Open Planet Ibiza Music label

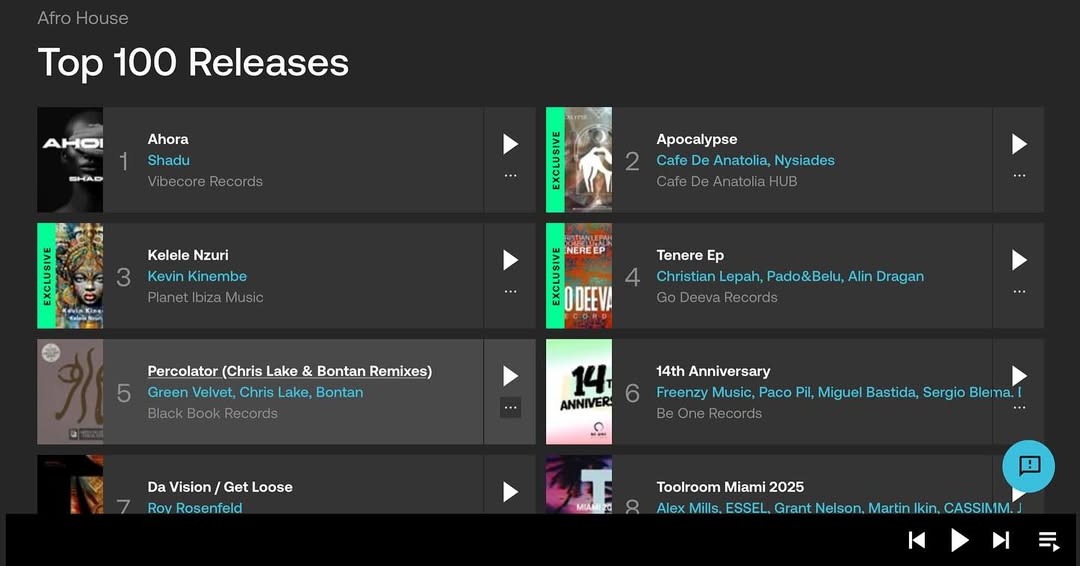point(205,297)
